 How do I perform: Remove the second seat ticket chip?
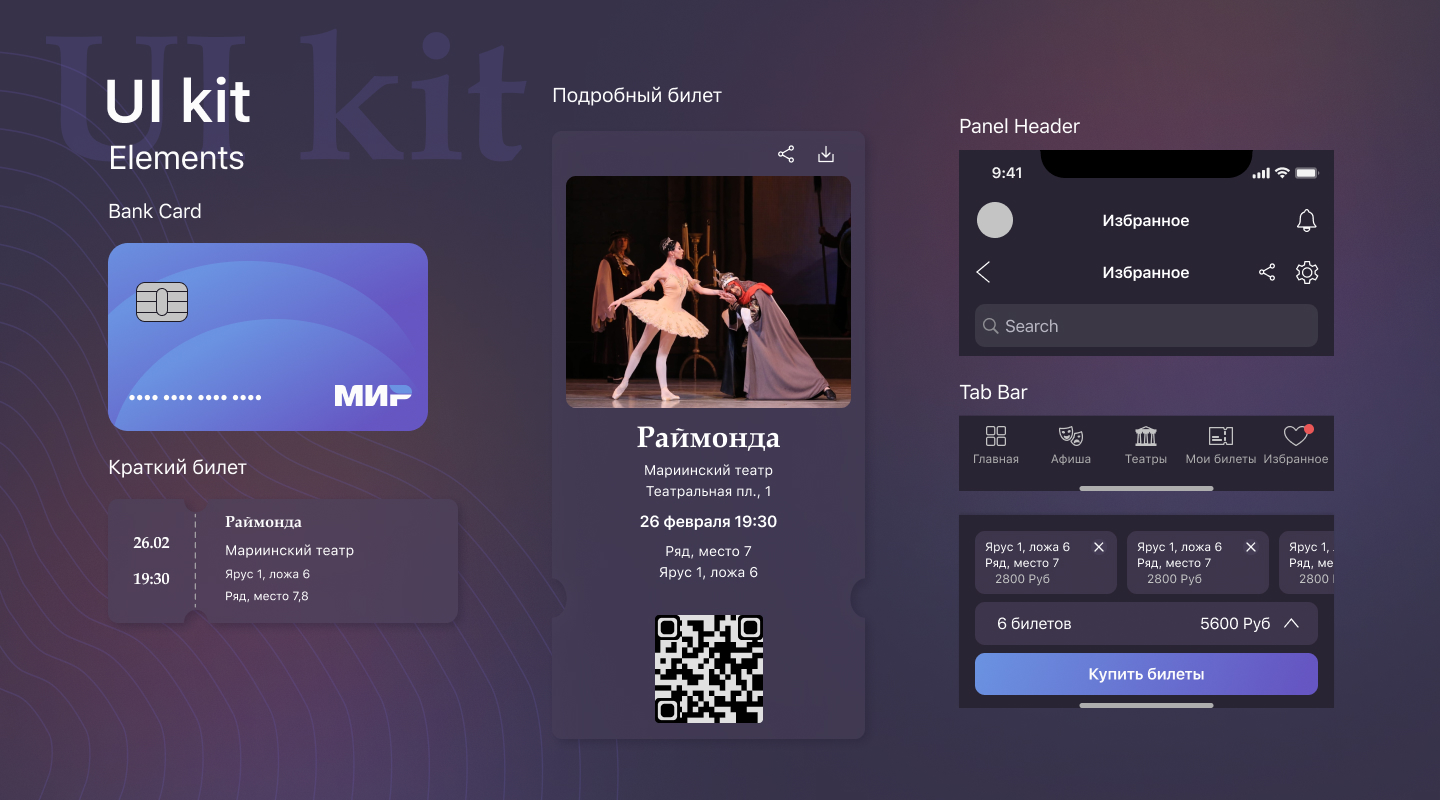[1251, 547]
